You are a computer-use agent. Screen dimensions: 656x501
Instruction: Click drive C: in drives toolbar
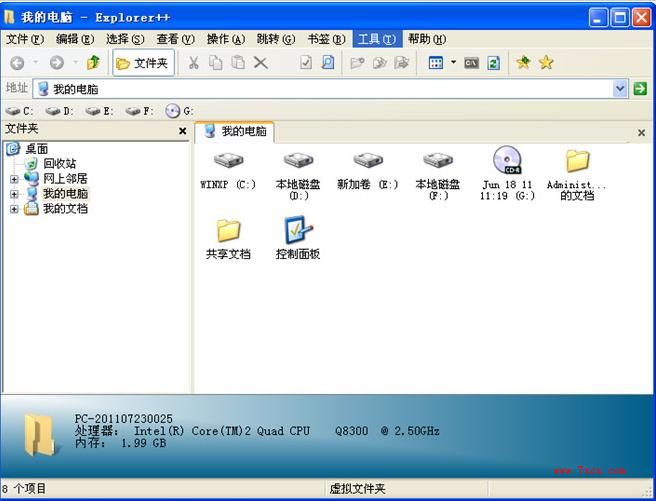[x=19, y=111]
